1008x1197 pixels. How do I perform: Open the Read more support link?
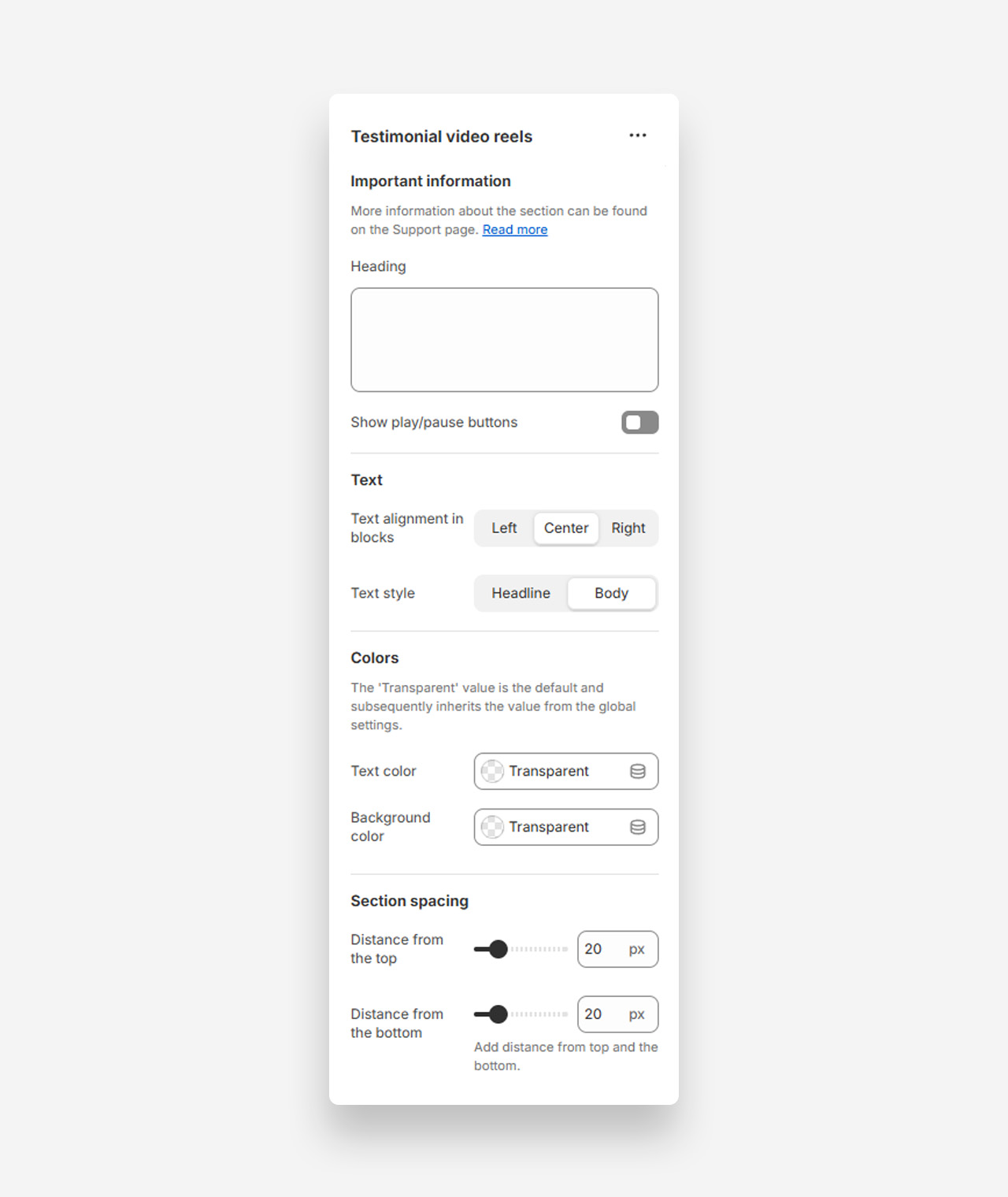point(514,230)
